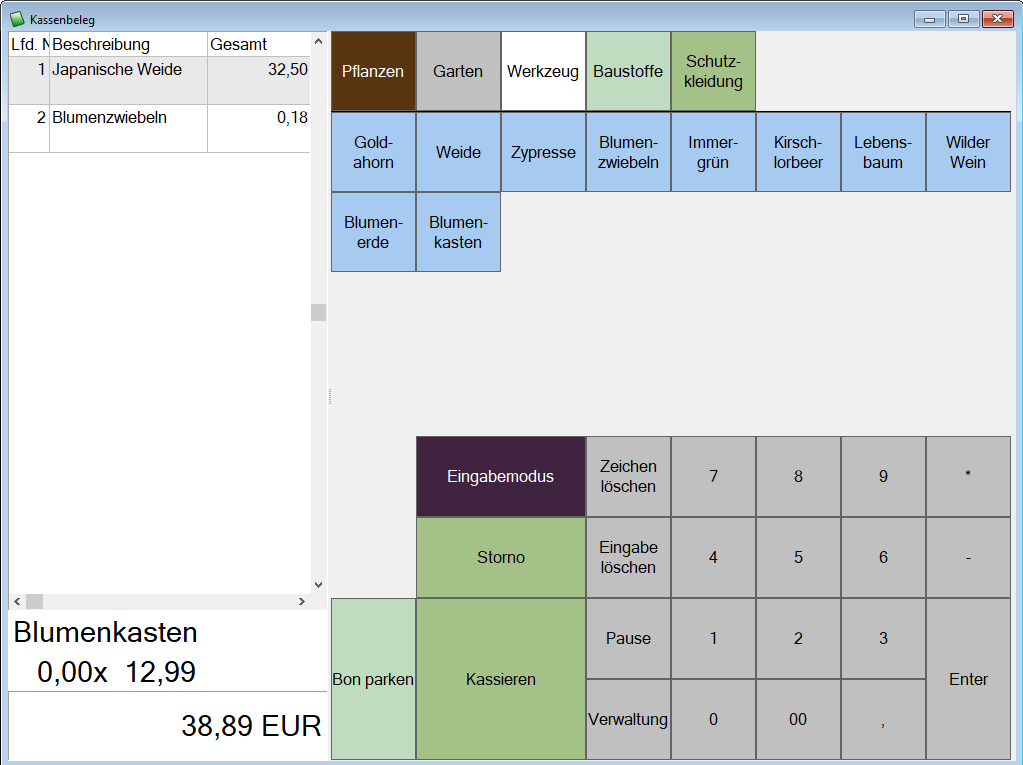The height and width of the screenshot is (765, 1023).
Task: Click the receipt list scroll down arrow
Action: coord(318,585)
